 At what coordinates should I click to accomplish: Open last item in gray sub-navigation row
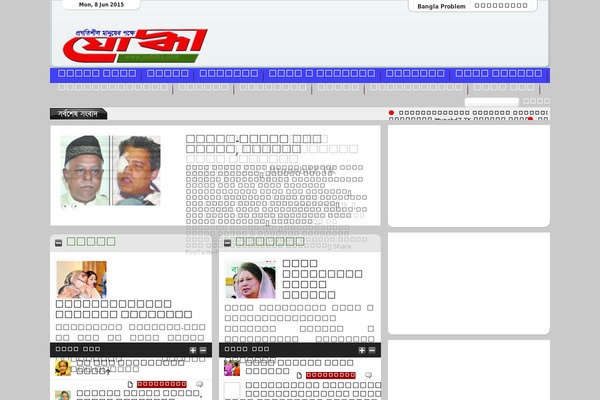click(504, 87)
